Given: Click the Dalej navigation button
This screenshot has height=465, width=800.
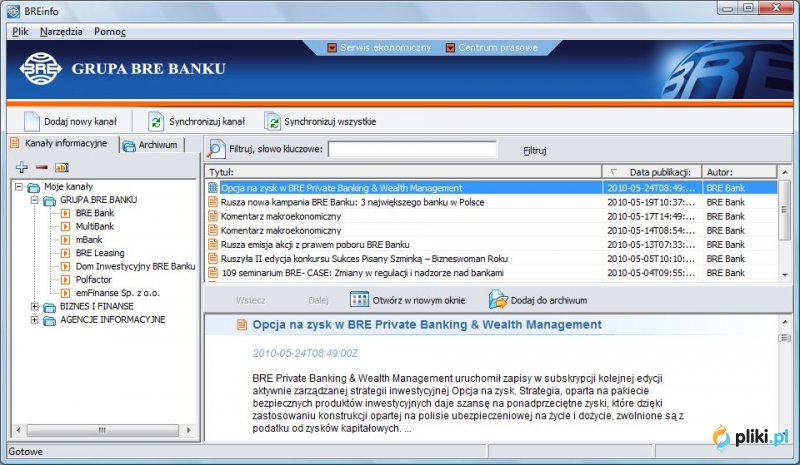Looking at the screenshot, I should click(318, 300).
